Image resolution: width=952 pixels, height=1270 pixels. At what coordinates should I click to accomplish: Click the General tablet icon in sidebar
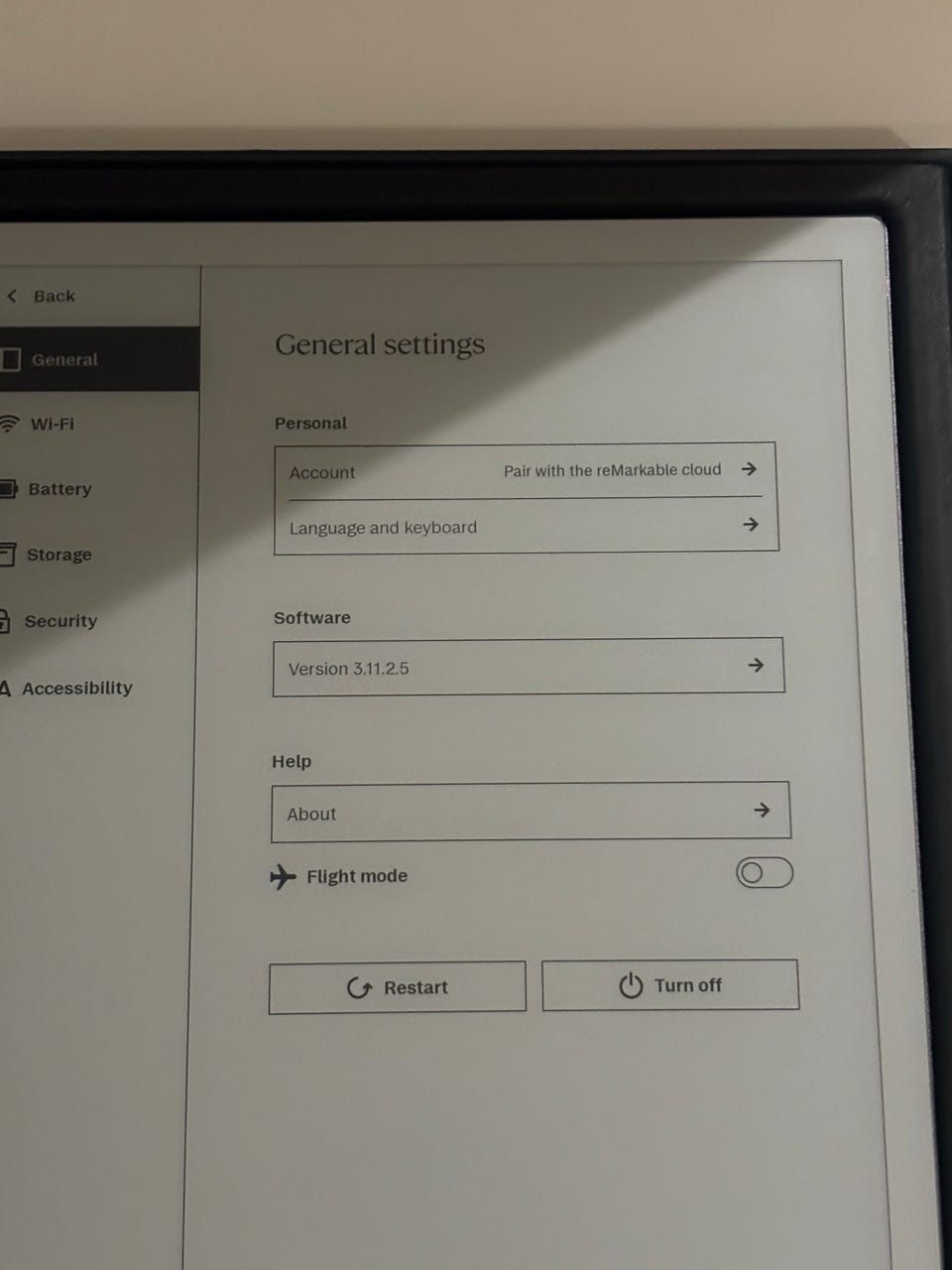[x=11, y=359]
